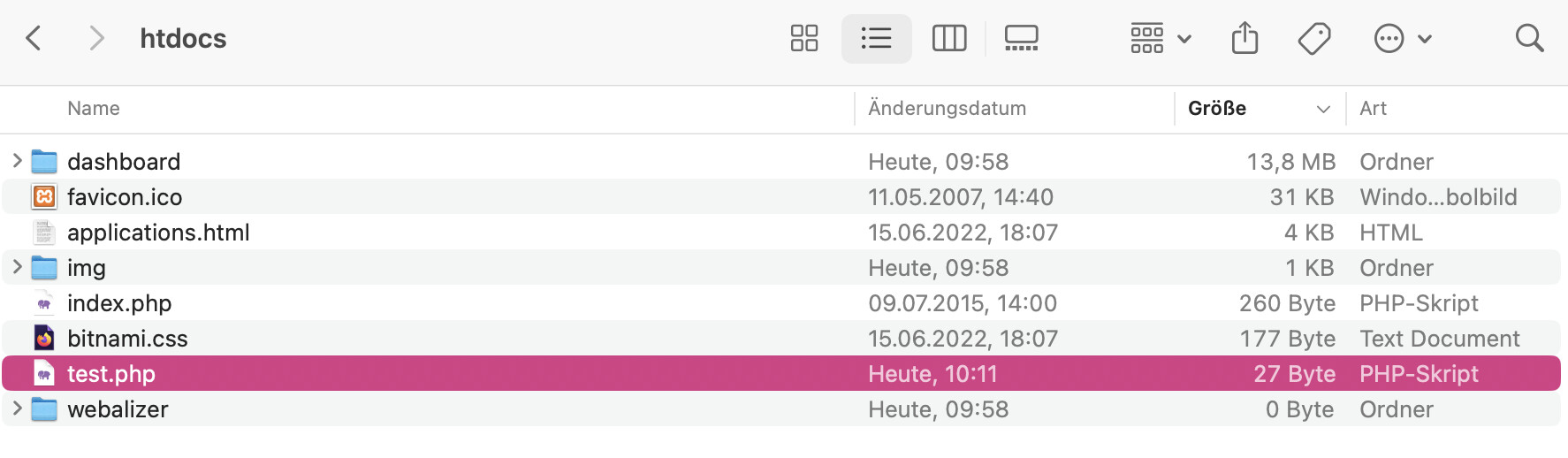Viewport: 1568px width, 458px height.
Task: Switch to icon grid view
Action: tap(803, 39)
